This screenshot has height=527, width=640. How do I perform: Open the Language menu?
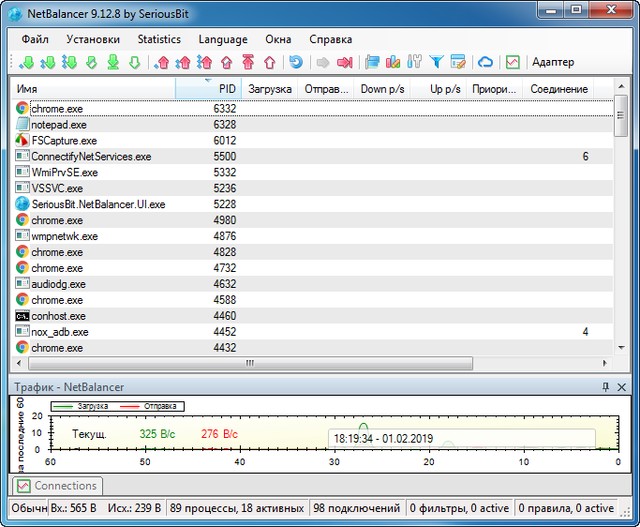point(223,39)
